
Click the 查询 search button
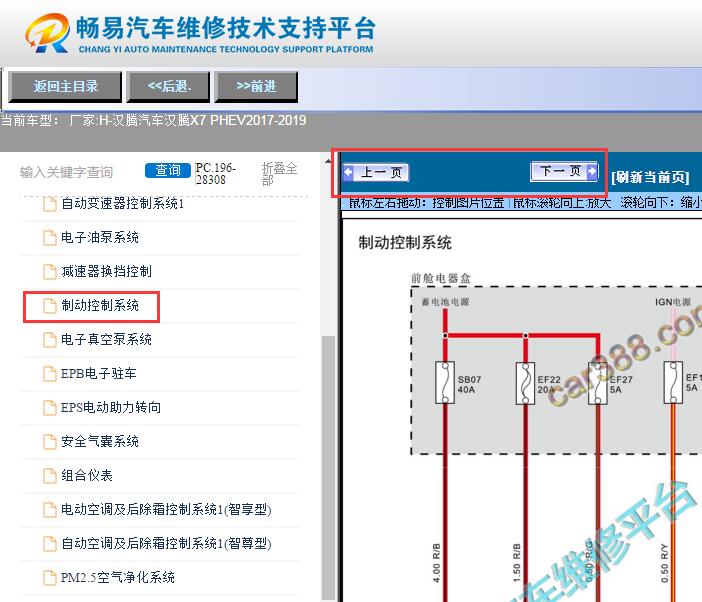pyautogui.click(x=168, y=171)
